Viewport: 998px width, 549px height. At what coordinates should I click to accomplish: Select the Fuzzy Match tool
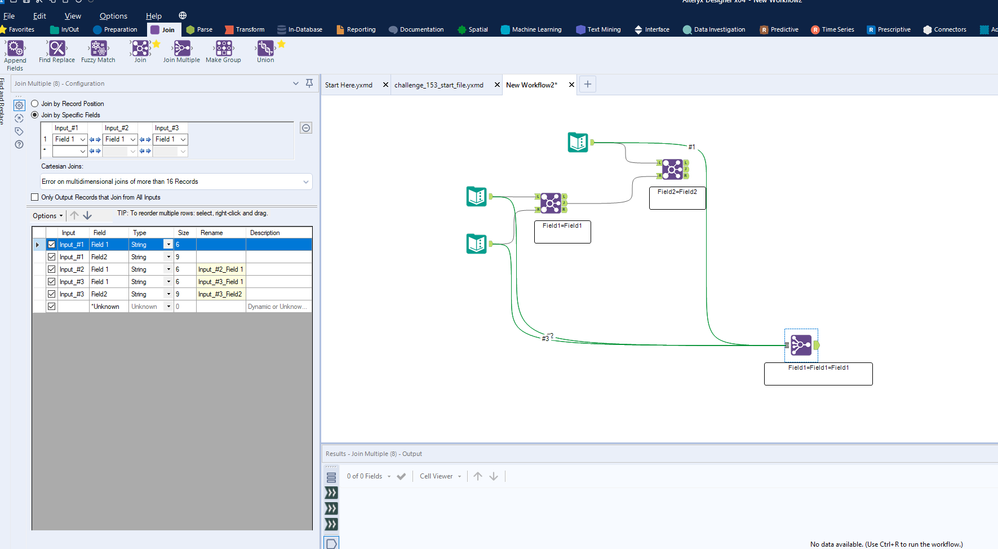click(x=98, y=52)
